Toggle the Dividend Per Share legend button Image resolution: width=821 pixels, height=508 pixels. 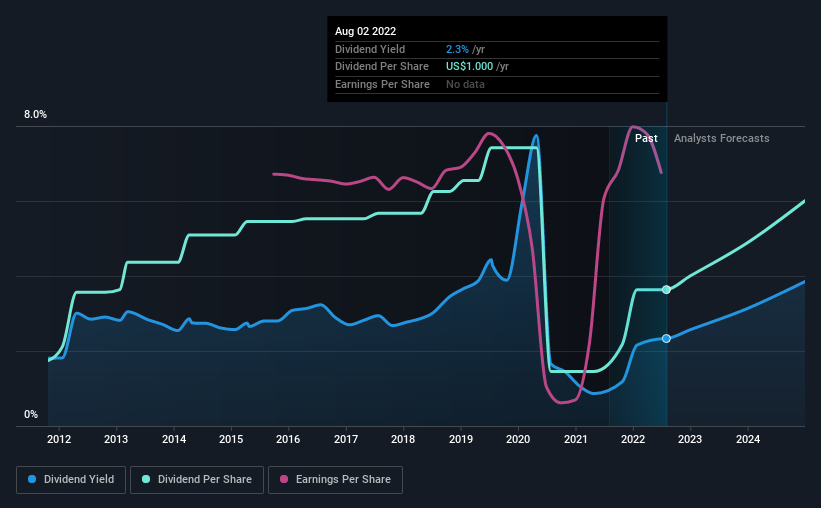pyautogui.click(x=197, y=480)
